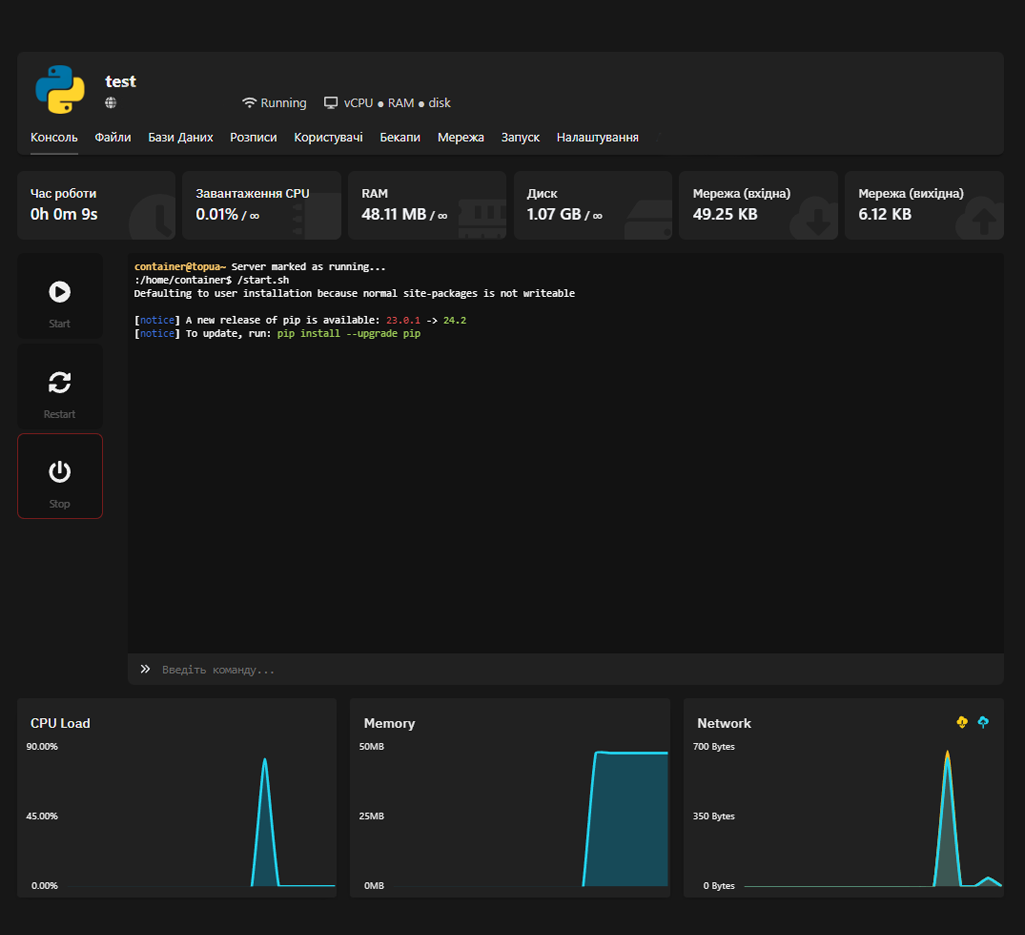
Task: Toggle the yellow inbound network legend icon
Action: point(962,722)
